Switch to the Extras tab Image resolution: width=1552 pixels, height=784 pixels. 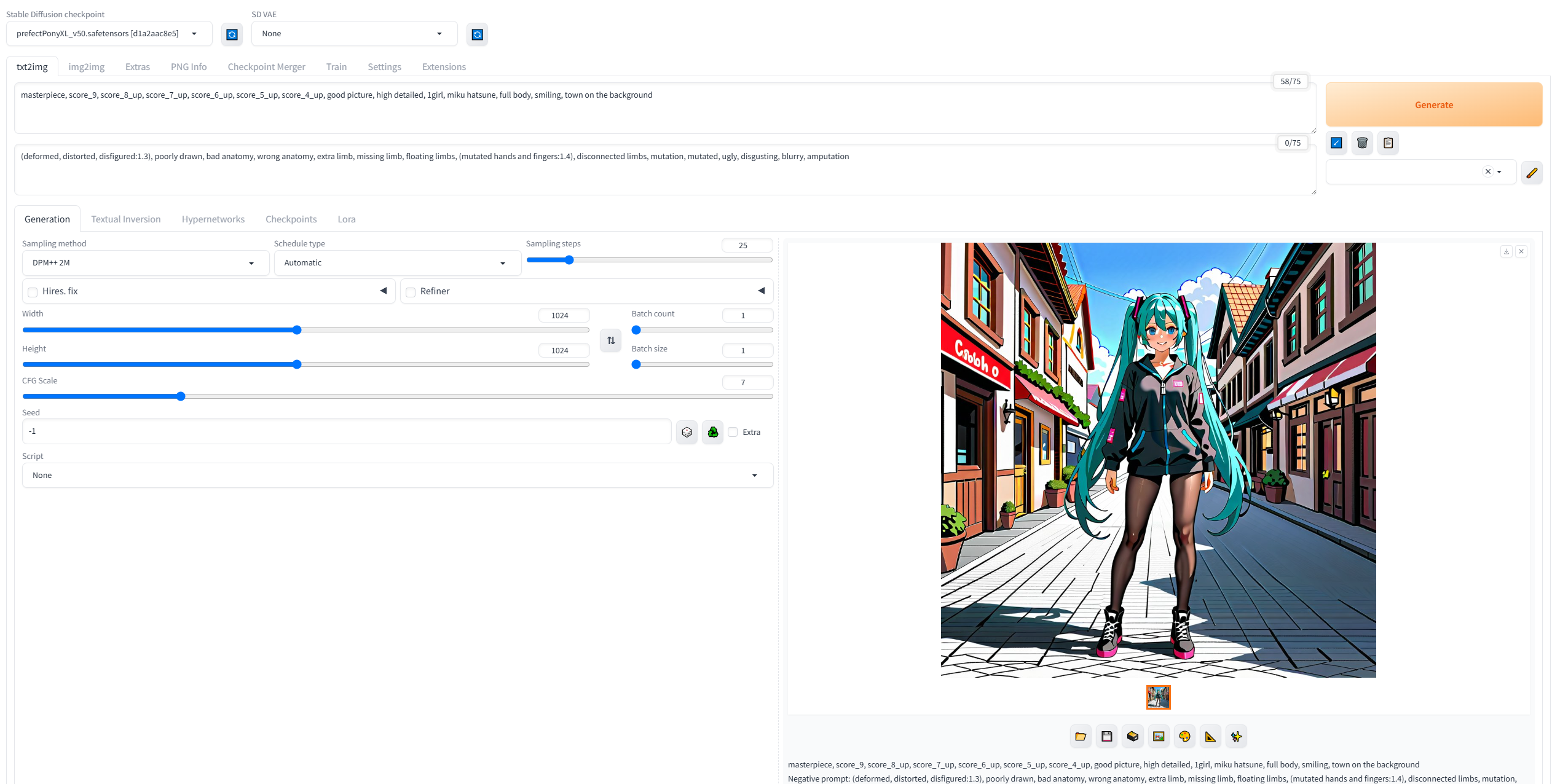click(x=138, y=67)
